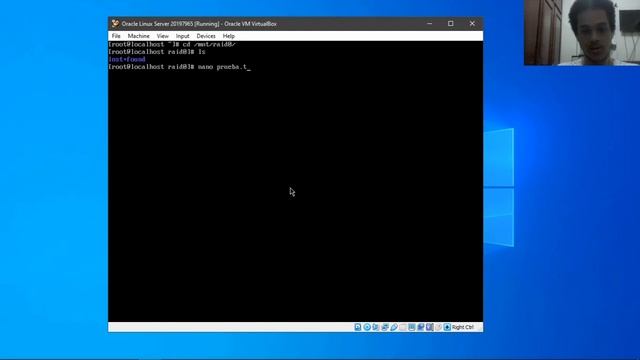Open the View menu

pos(162,36)
